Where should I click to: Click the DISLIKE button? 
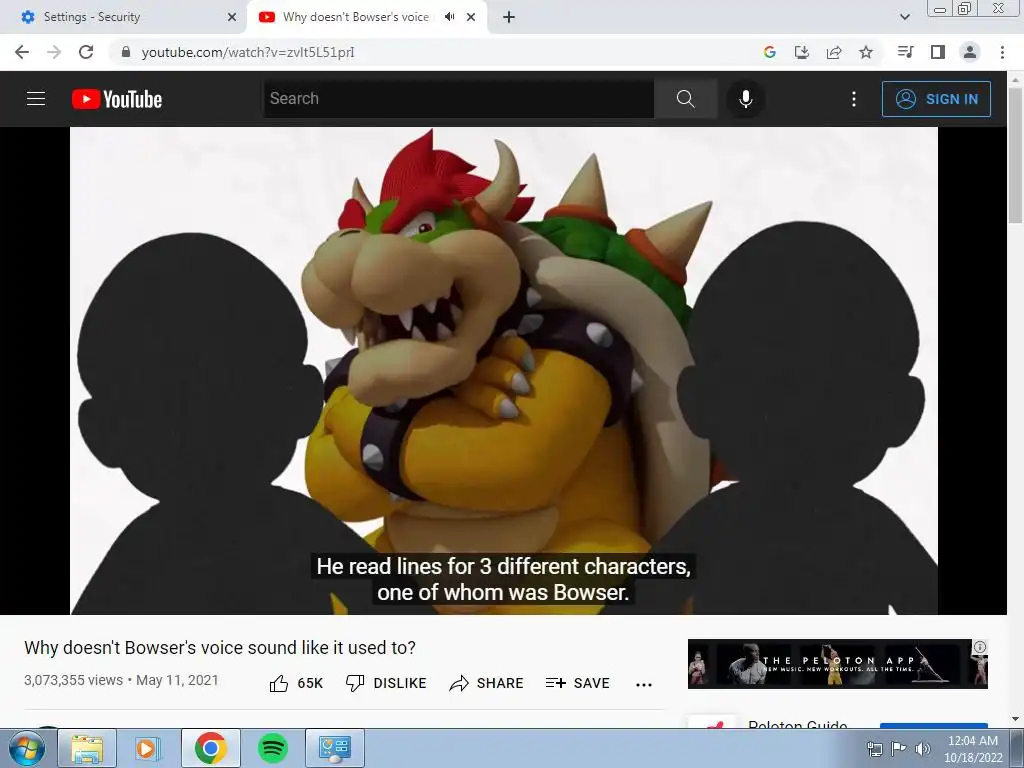coord(386,683)
